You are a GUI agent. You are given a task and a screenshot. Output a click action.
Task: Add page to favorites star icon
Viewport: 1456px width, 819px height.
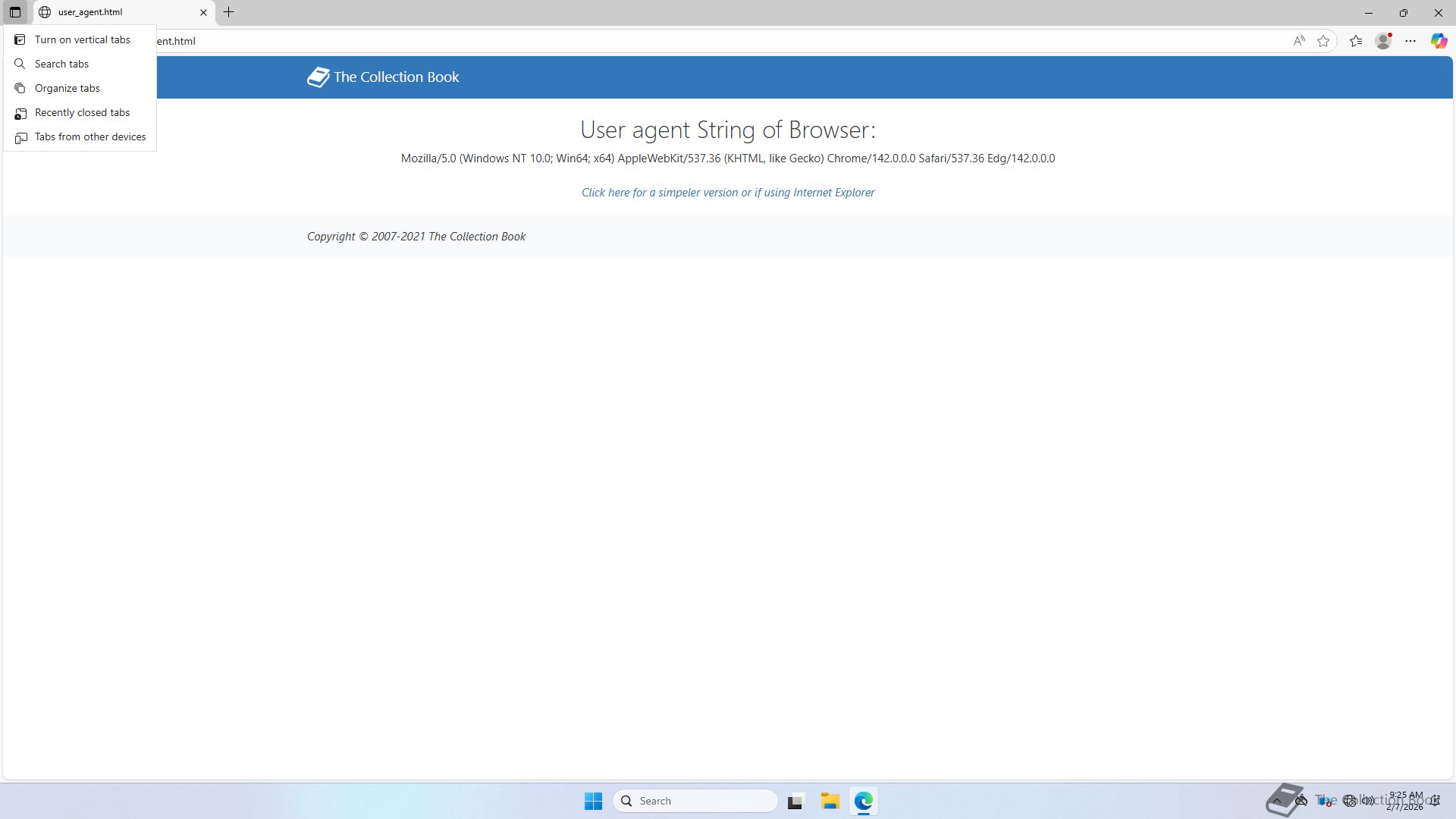[1323, 41]
